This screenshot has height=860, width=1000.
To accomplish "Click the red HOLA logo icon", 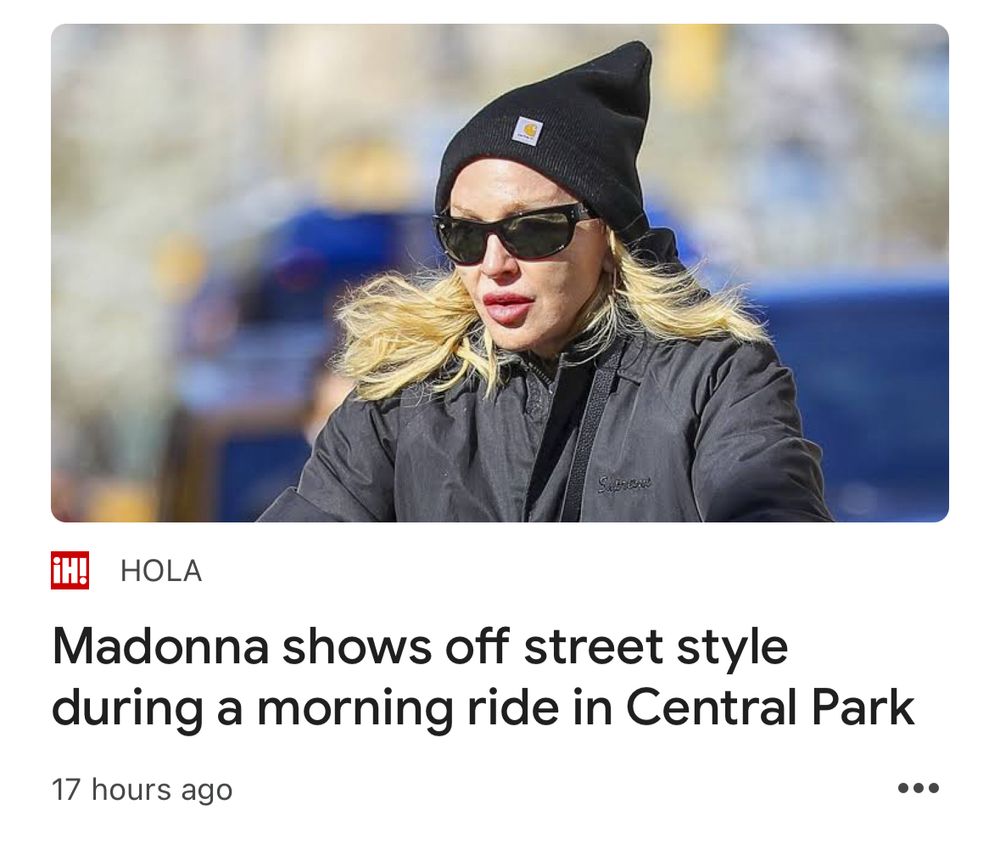I will [x=70, y=570].
